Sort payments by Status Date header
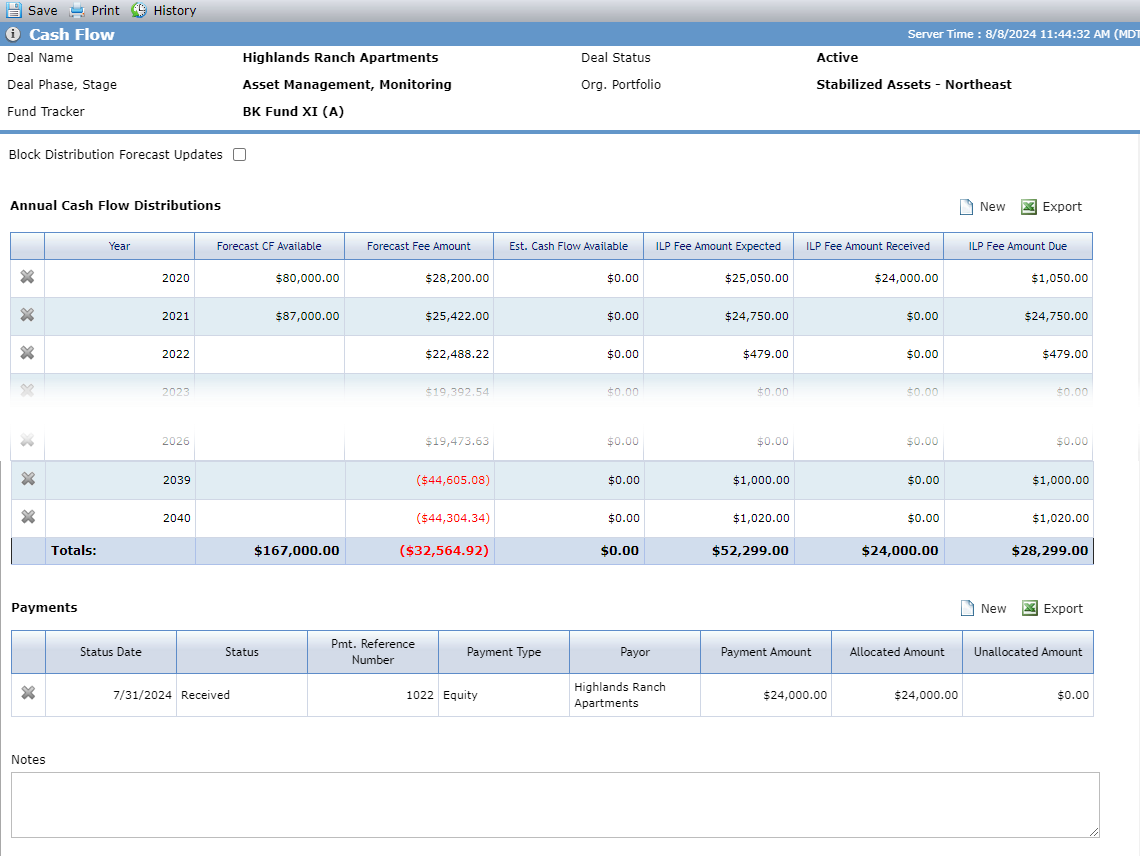 coord(111,652)
